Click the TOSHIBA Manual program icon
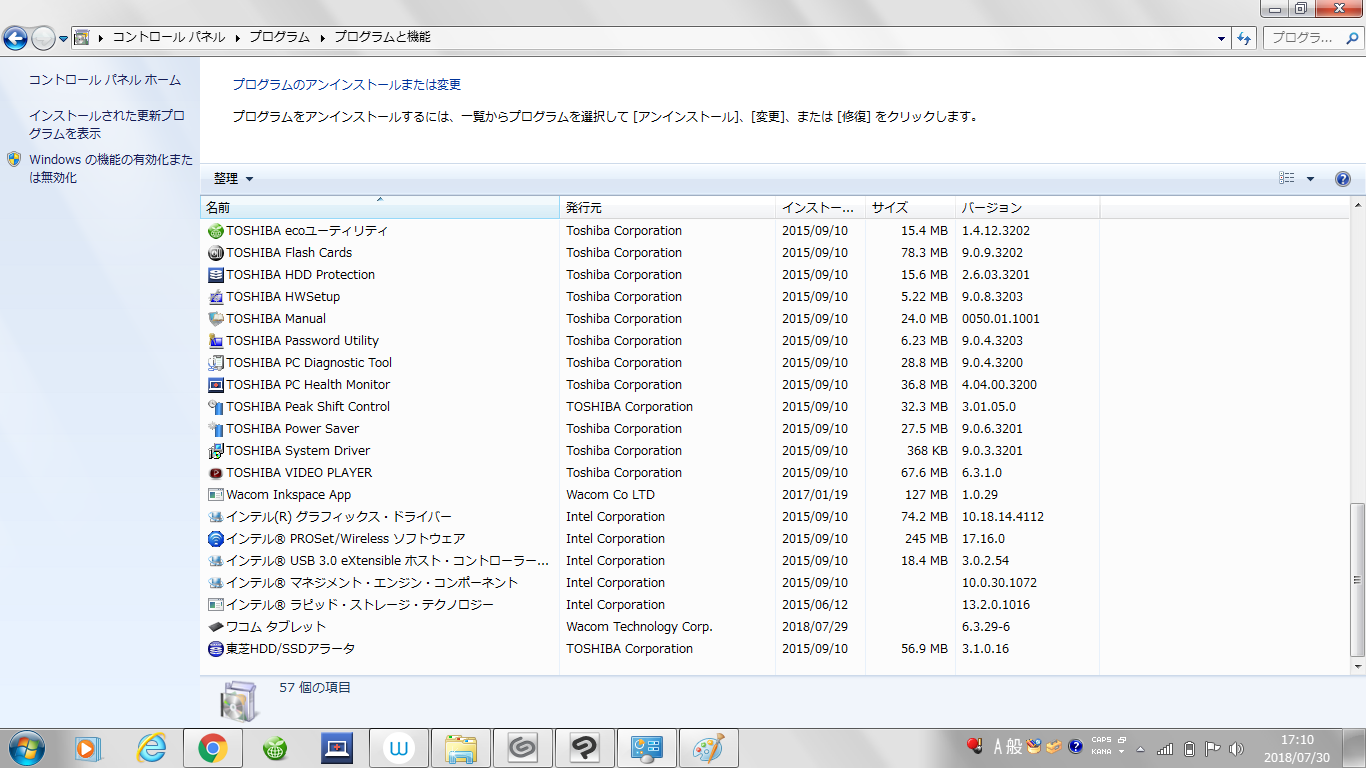Viewport: 1366px width, 771px height. (x=216, y=319)
